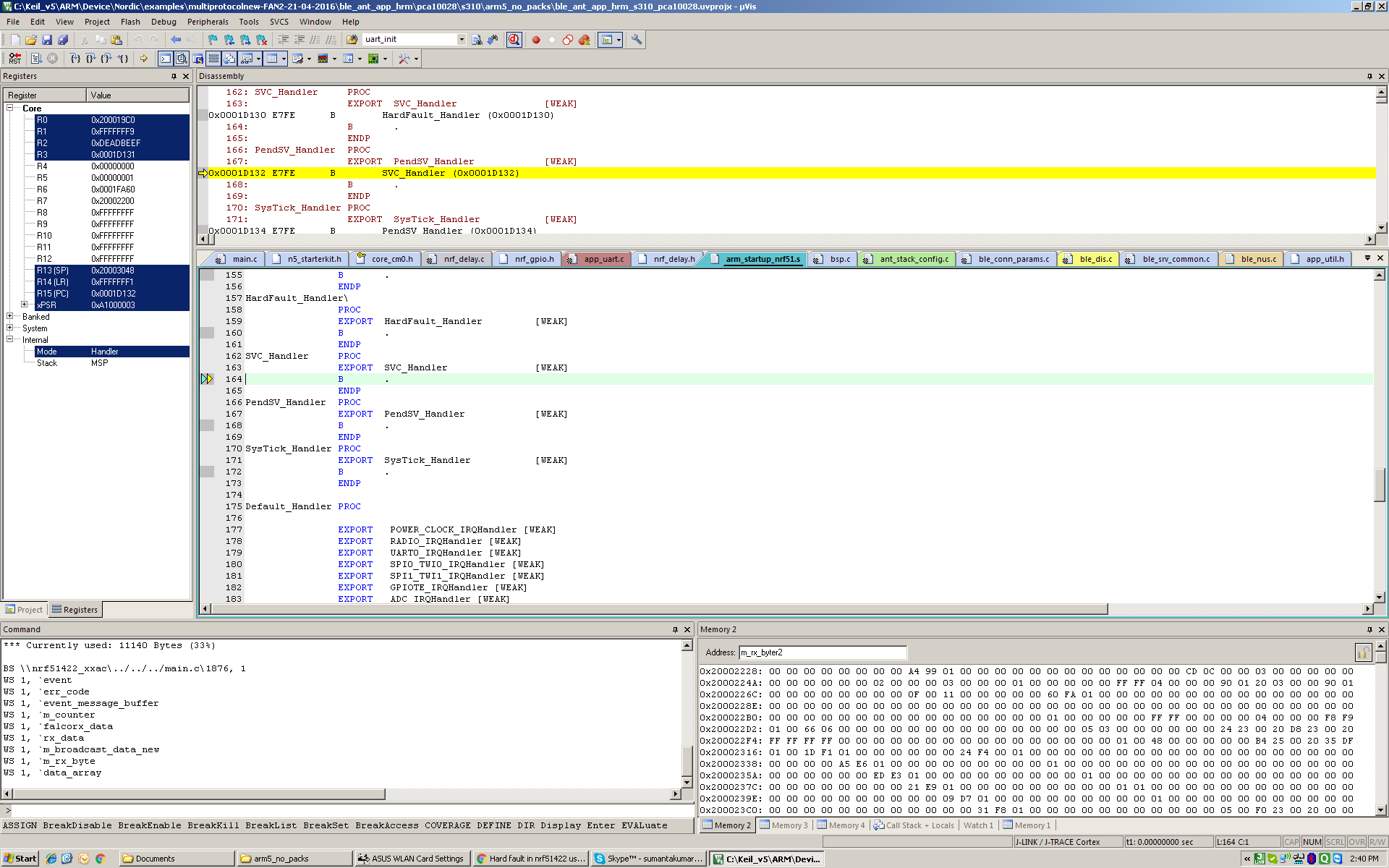Open Call Stack + Locals tab
The image size is (1389, 868).
point(914,825)
